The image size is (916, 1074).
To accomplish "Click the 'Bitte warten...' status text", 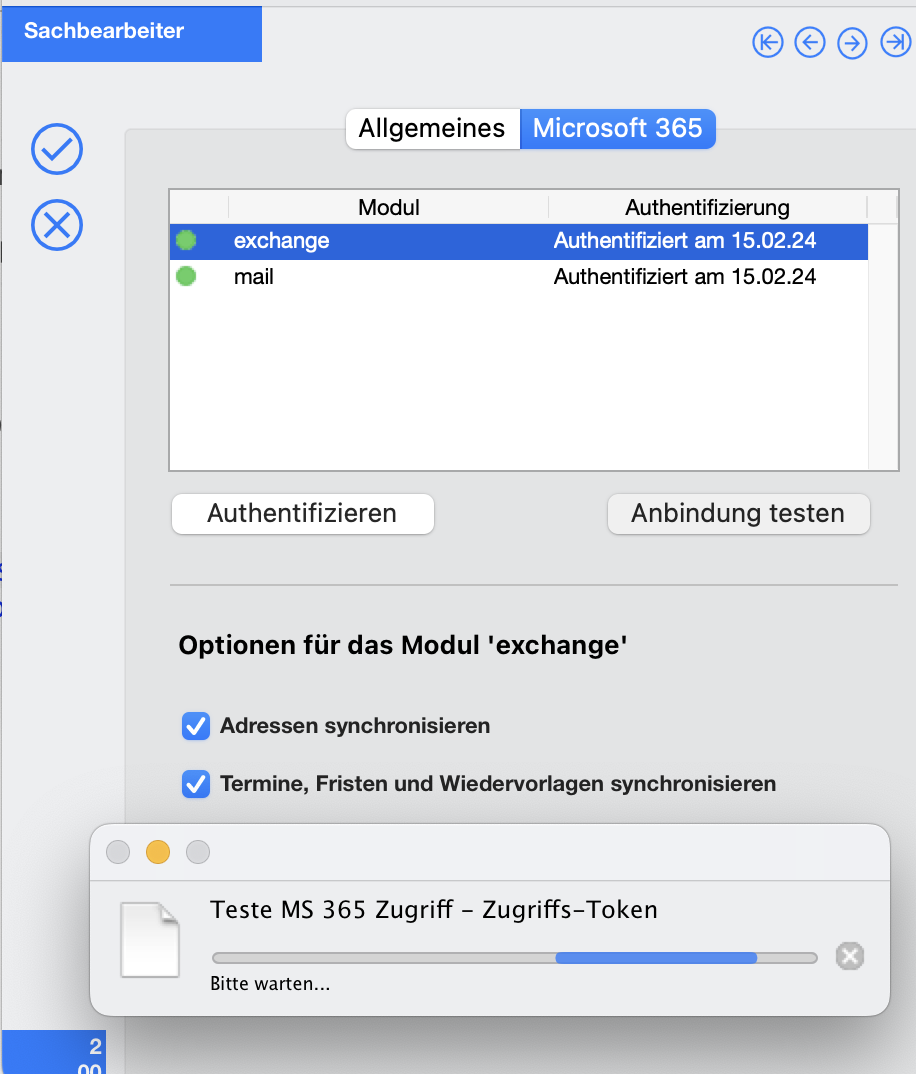I will [270, 984].
